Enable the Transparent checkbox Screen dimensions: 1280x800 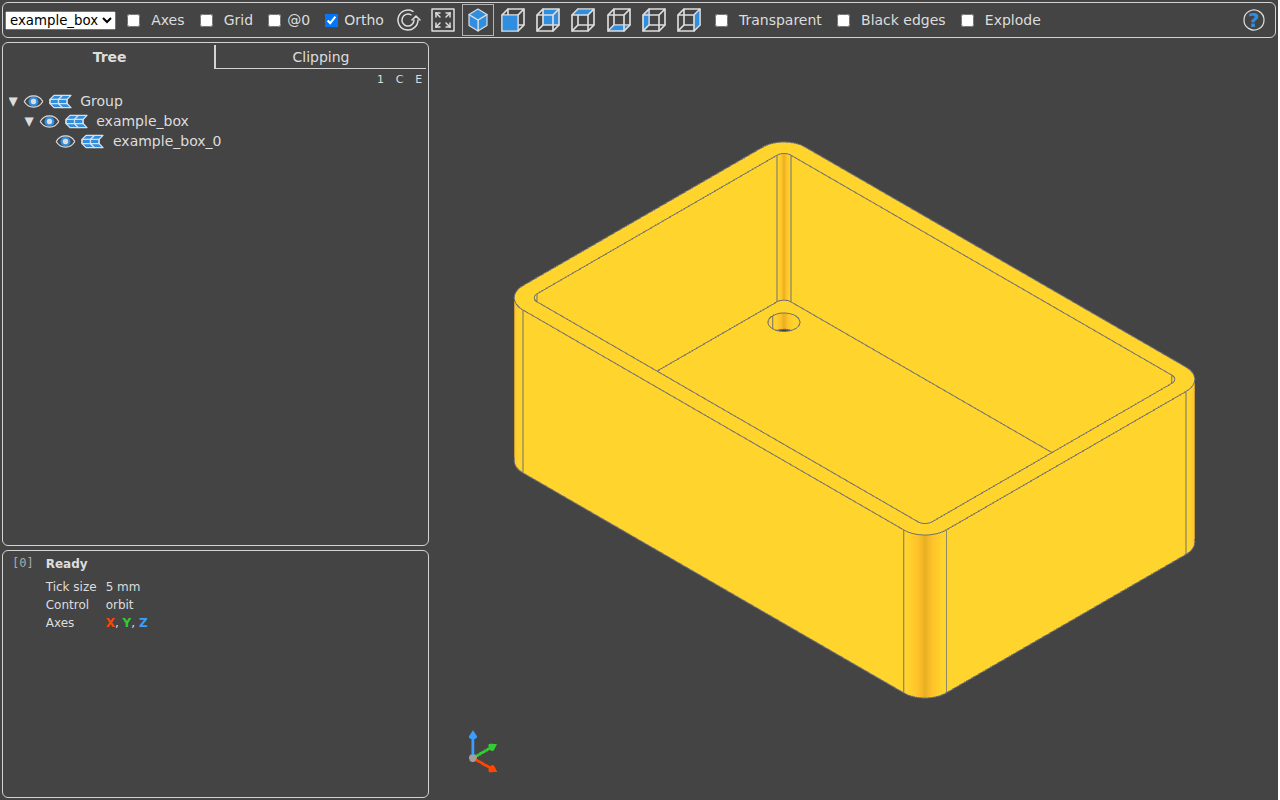(x=722, y=20)
